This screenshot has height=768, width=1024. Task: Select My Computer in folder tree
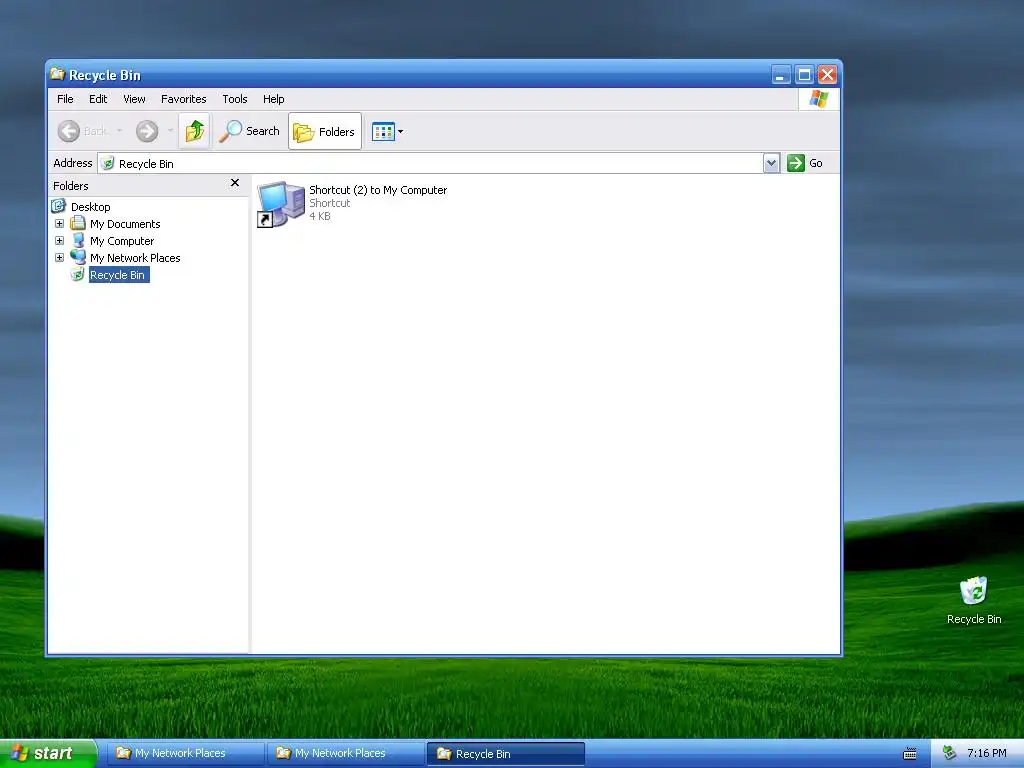[122, 241]
